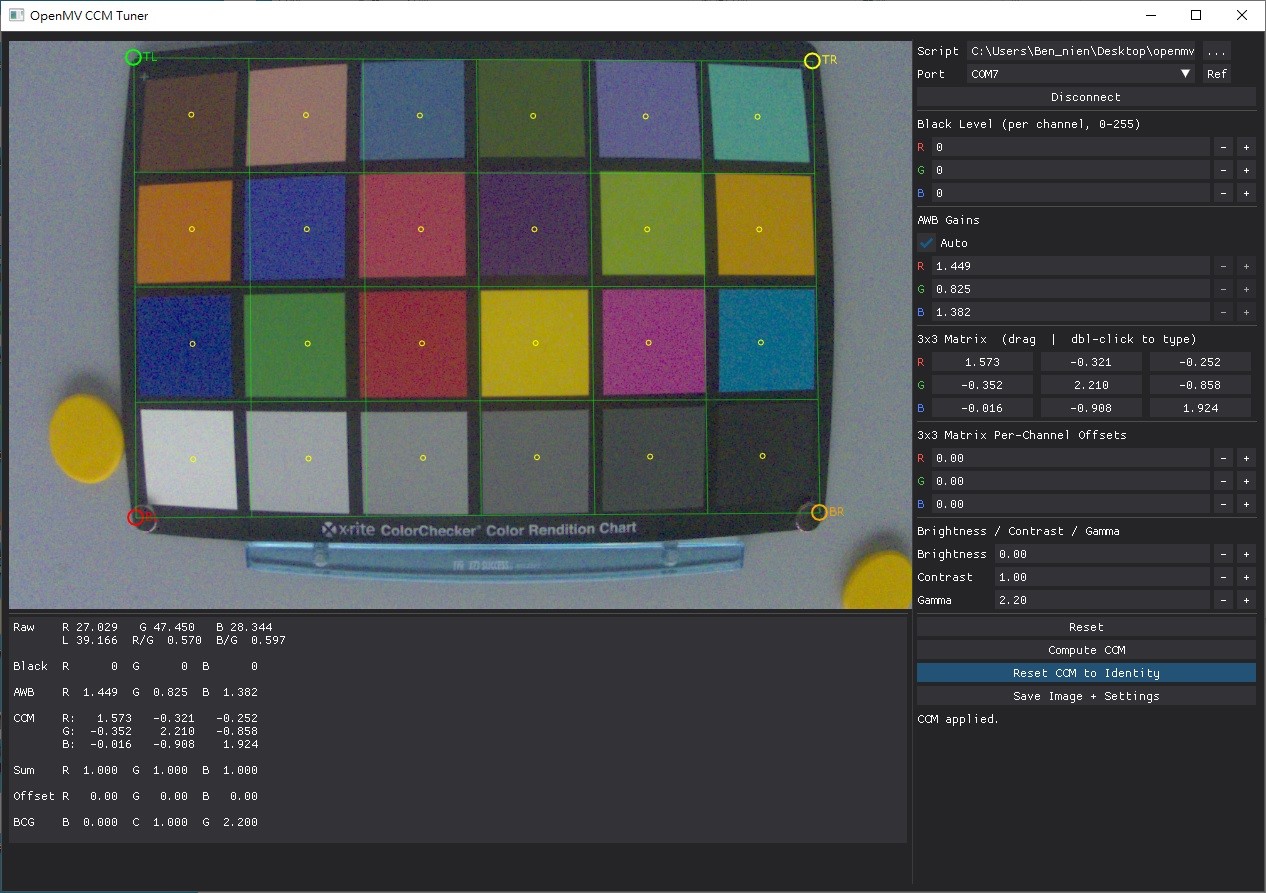Decrease Offset G with minus button
The height and width of the screenshot is (893, 1266).
point(1223,481)
